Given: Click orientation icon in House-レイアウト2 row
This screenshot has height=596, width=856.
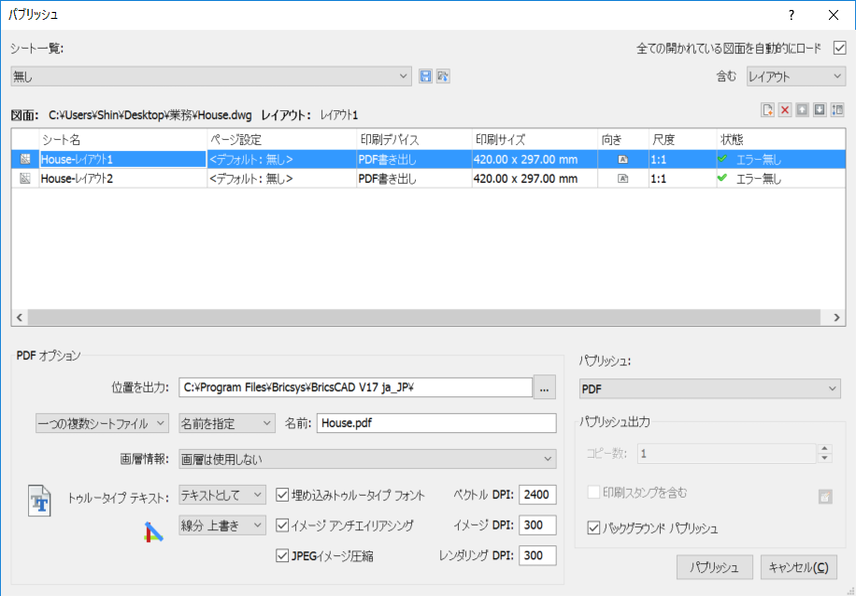Looking at the screenshot, I should (x=622, y=178).
